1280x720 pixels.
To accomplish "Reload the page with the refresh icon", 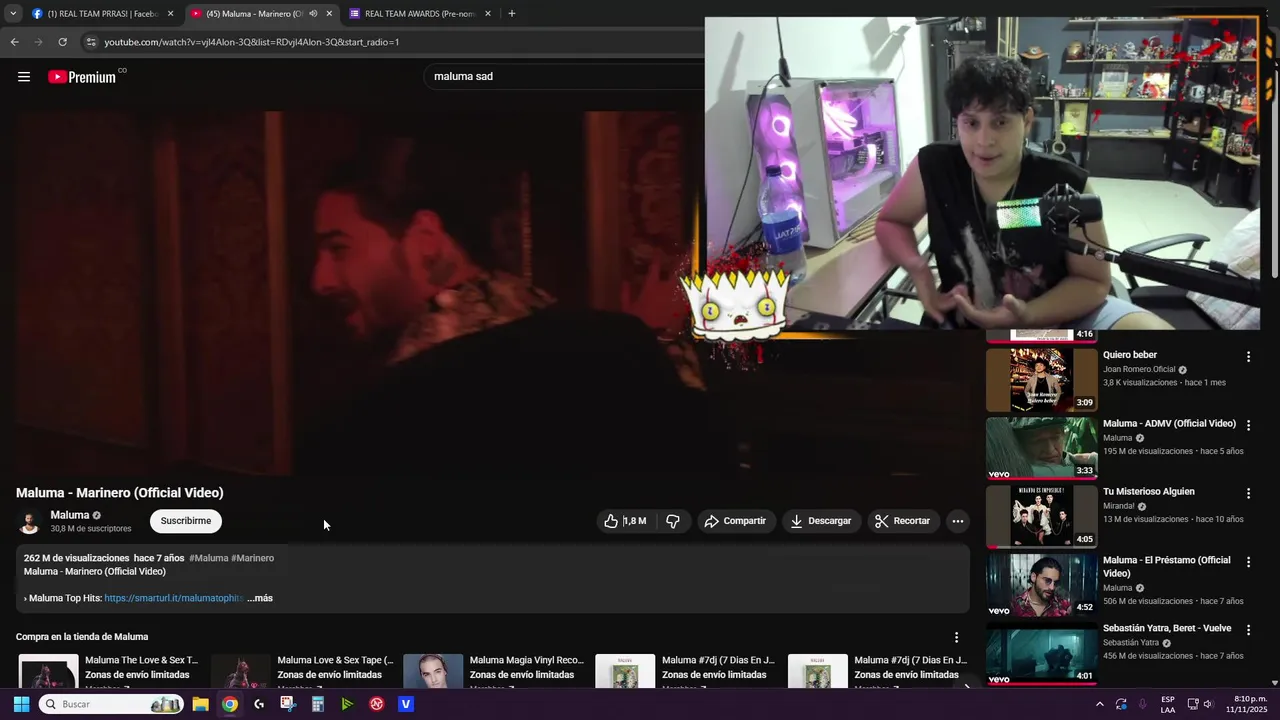I will pyautogui.click(x=62, y=42).
